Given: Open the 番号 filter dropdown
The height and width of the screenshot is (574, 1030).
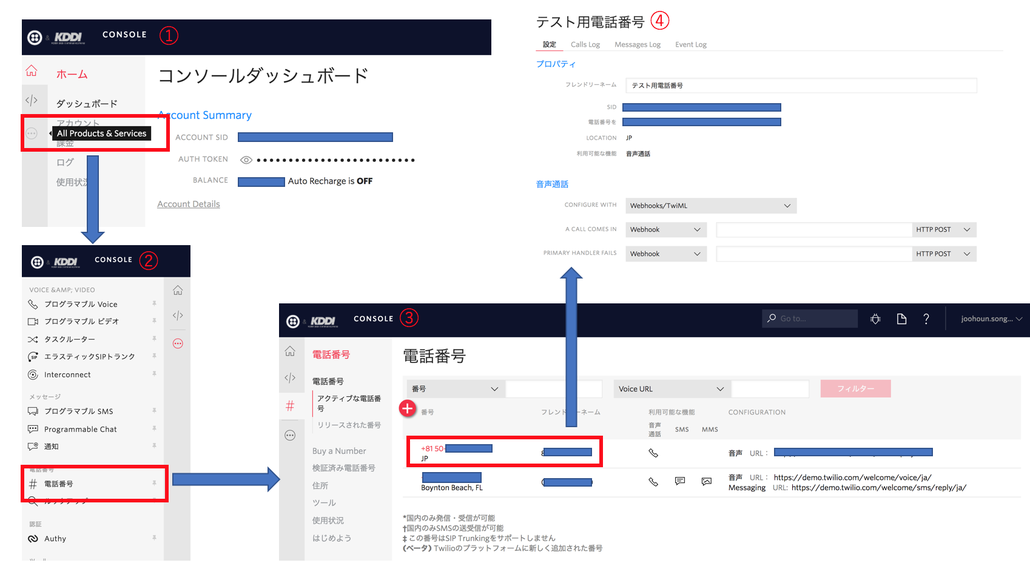Looking at the screenshot, I should click(x=455, y=389).
